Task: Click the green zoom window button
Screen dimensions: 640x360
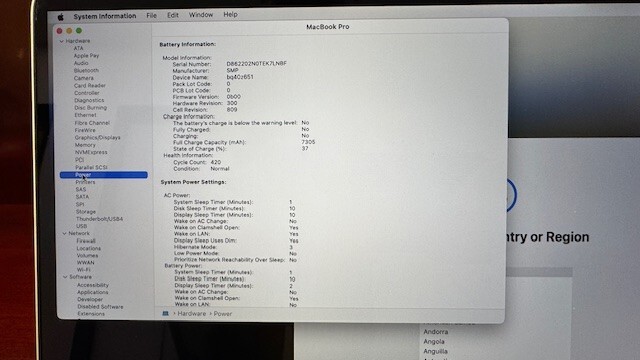Action: 79,31
